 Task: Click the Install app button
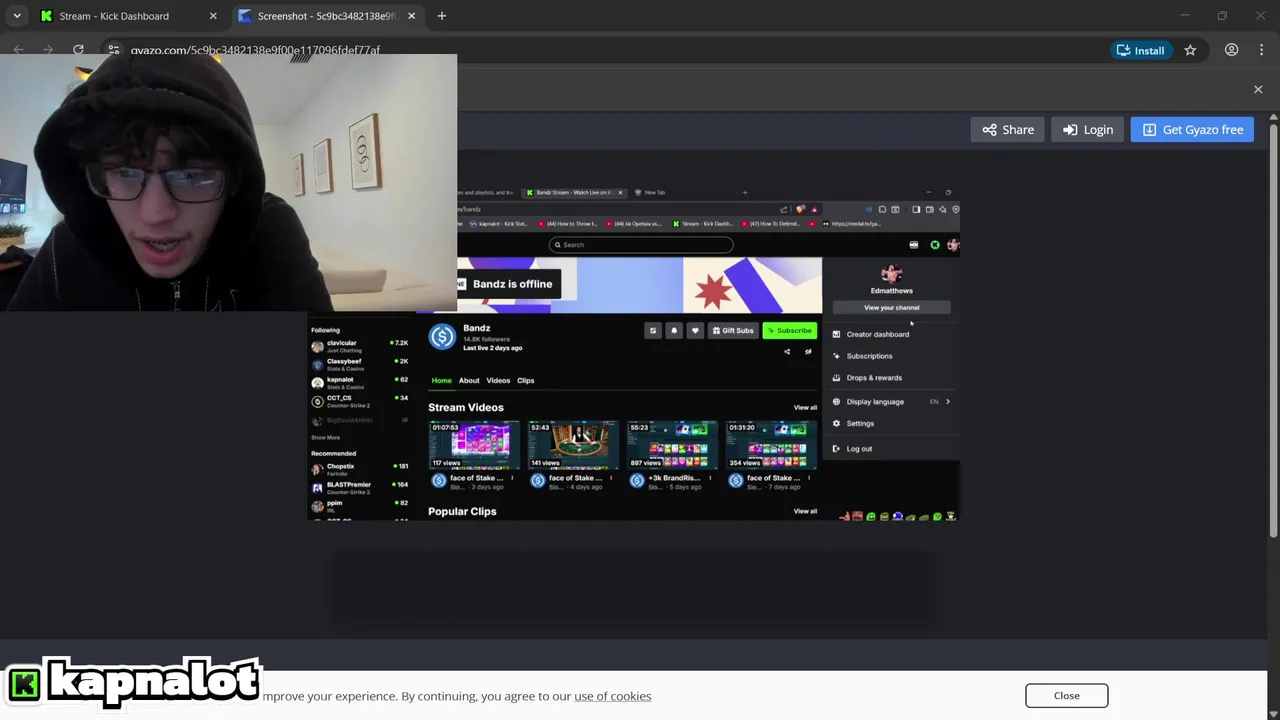(1140, 50)
